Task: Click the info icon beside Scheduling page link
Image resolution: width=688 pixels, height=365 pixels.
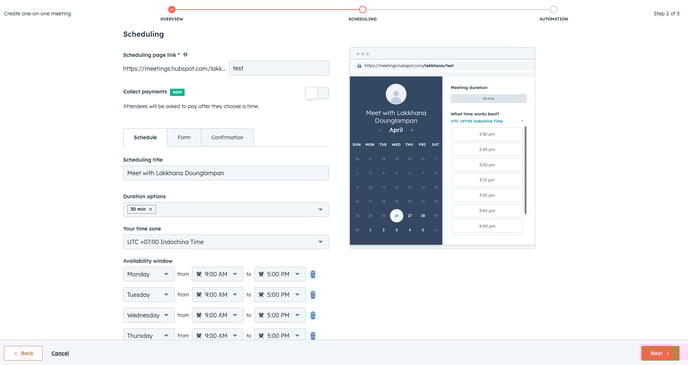Action: coord(185,55)
